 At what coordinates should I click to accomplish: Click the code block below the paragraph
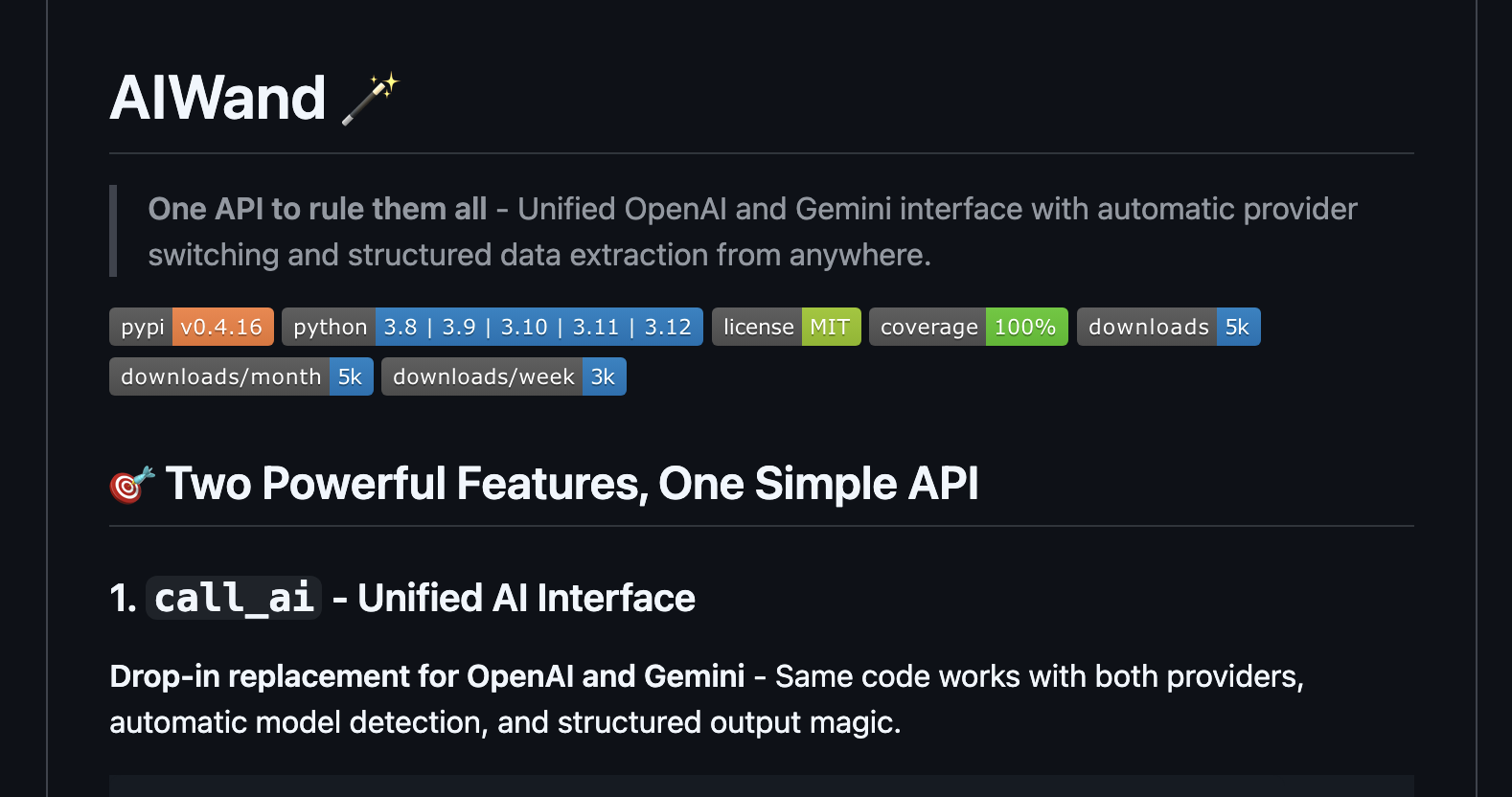pos(761,786)
